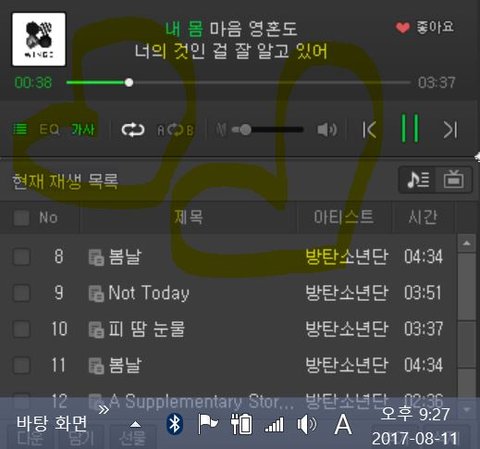Image resolution: width=480 pixels, height=449 pixels.
Task: Go back to the previous track
Action: (x=369, y=129)
